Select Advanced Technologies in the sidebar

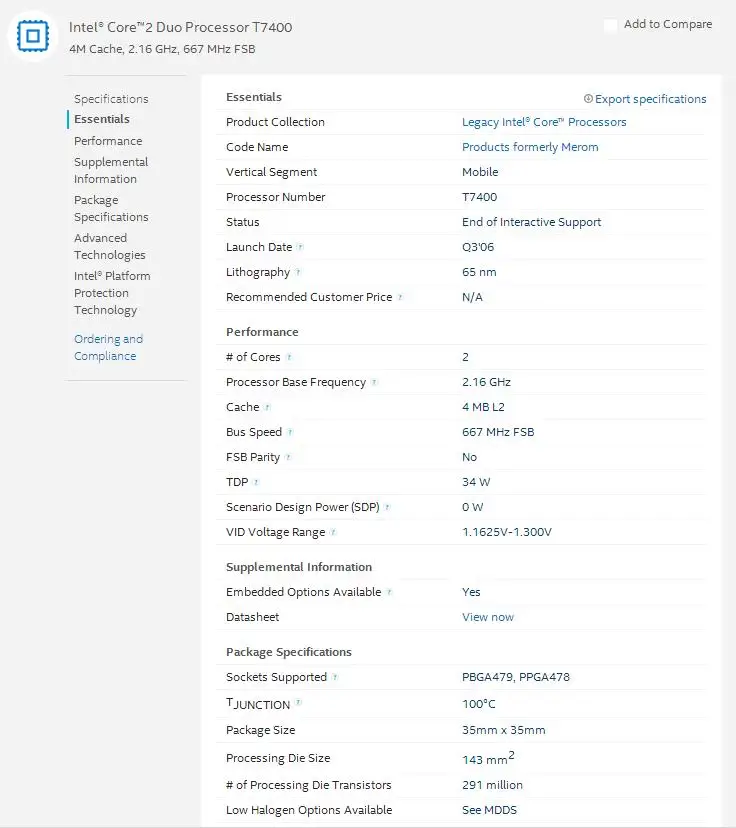(x=109, y=246)
